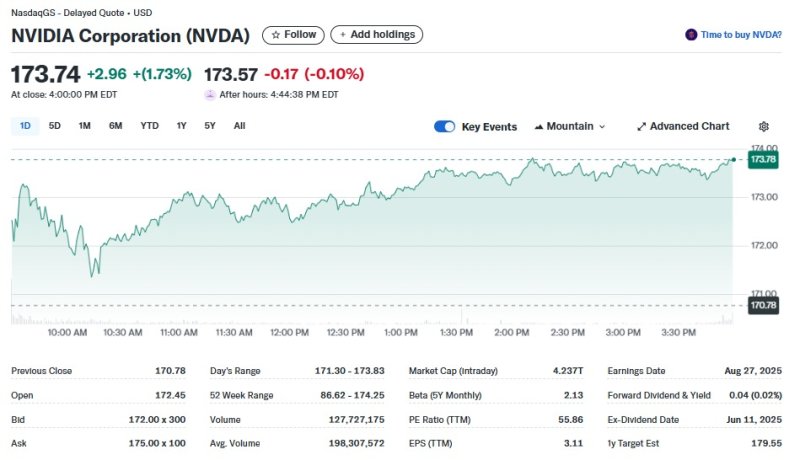Click the purple icon beside Time to buy NVDA
Image resolution: width=800 pixels, height=460 pixels.
pyautogui.click(x=691, y=35)
